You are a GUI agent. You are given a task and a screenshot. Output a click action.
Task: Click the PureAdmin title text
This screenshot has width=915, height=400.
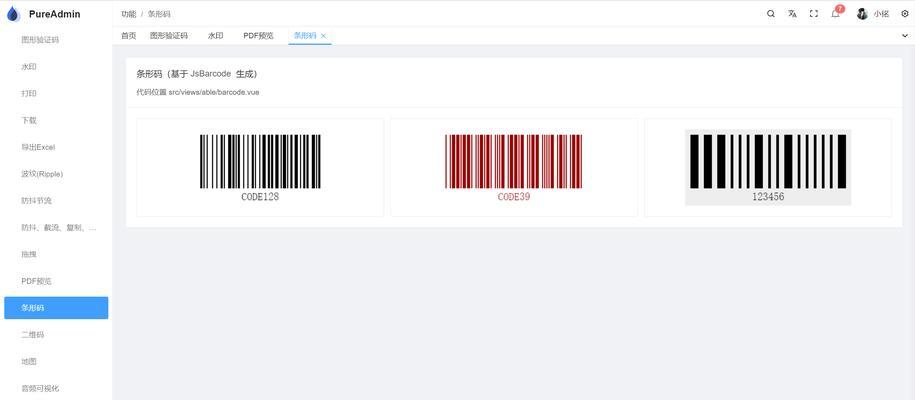click(x=55, y=14)
